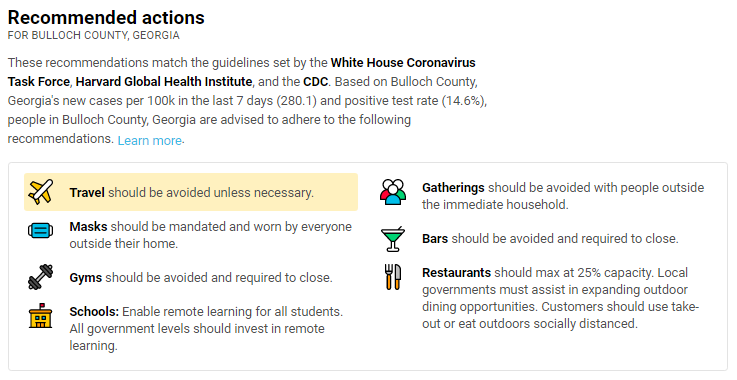The height and width of the screenshot is (380, 737).
Task: Click the Gyms recommendation text
Action: pyautogui.click(x=201, y=277)
